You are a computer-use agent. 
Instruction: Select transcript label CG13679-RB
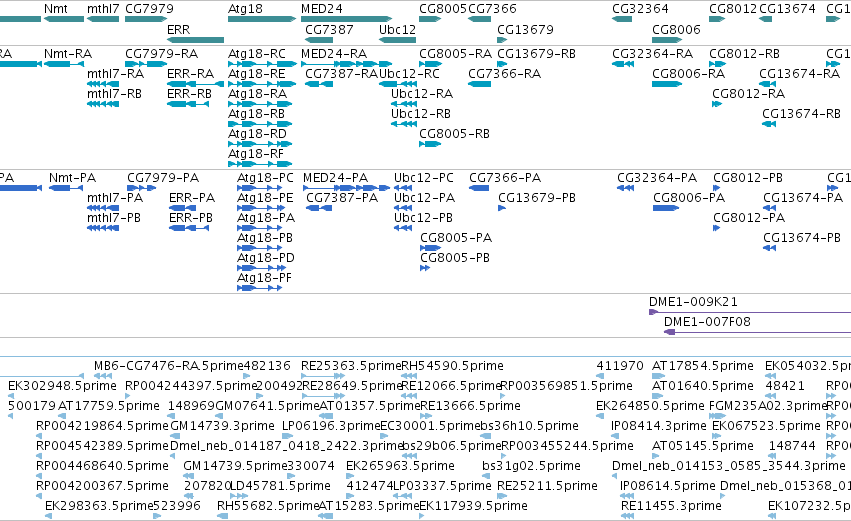537,54
